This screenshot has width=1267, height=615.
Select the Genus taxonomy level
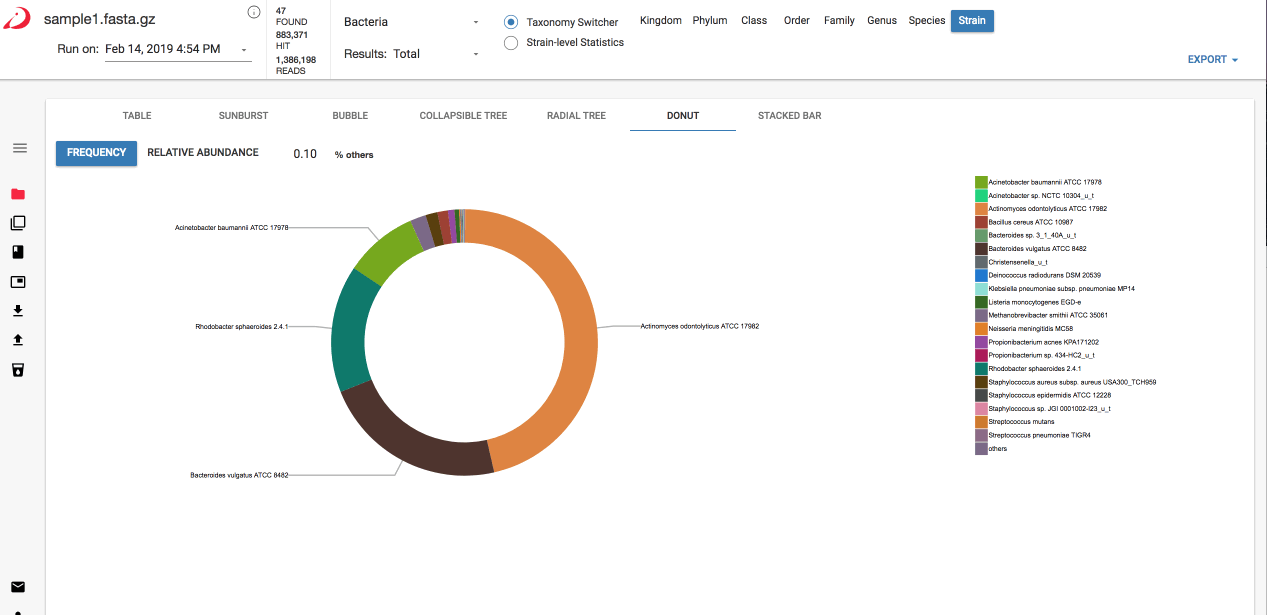882,21
